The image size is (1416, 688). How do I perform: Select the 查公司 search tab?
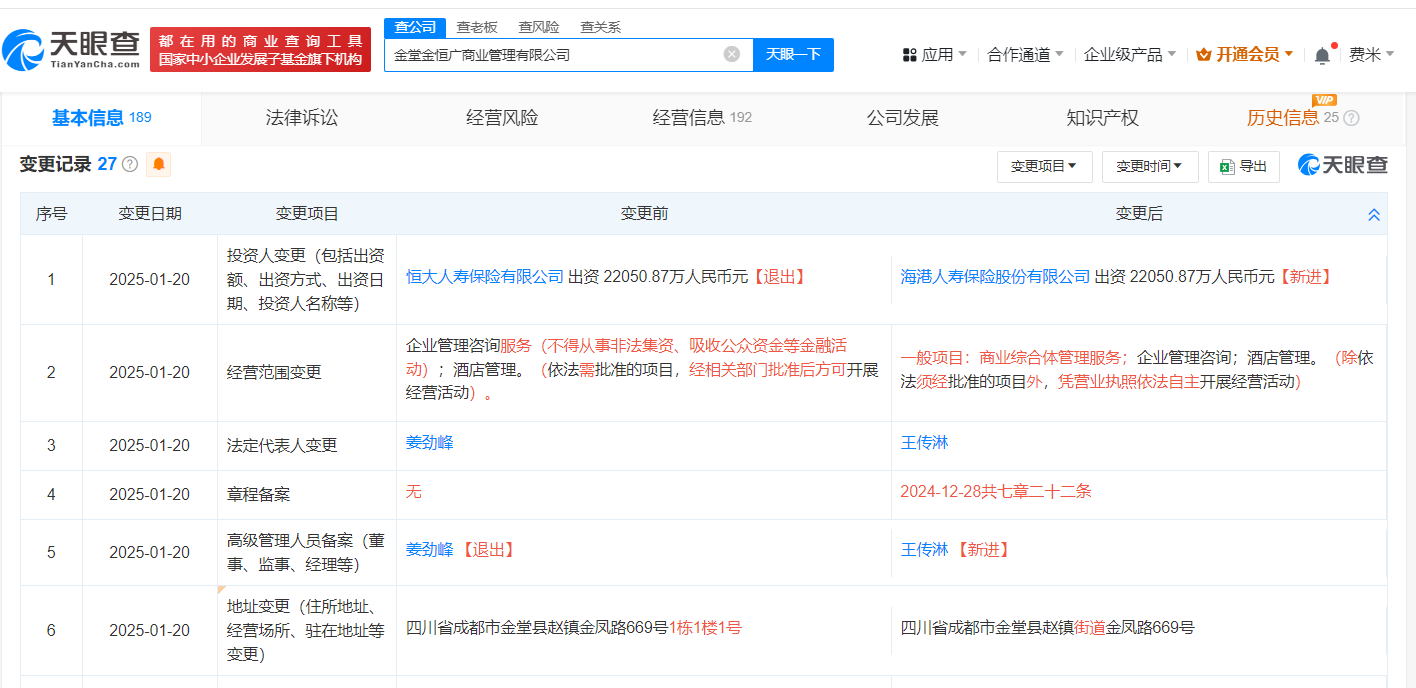(415, 27)
